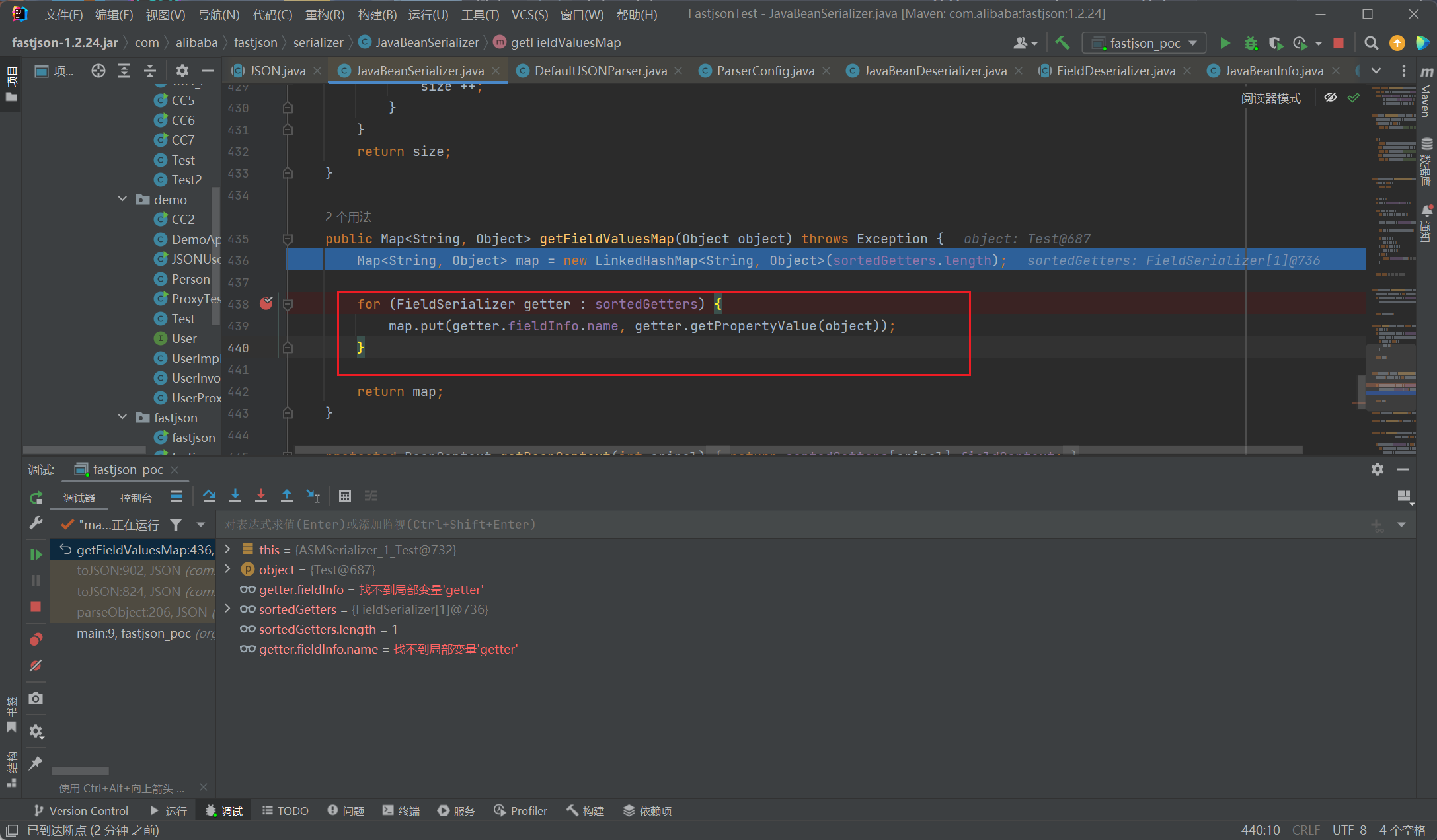The image size is (1437, 840).
Task: Click Step Out debugger icon
Action: click(287, 496)
